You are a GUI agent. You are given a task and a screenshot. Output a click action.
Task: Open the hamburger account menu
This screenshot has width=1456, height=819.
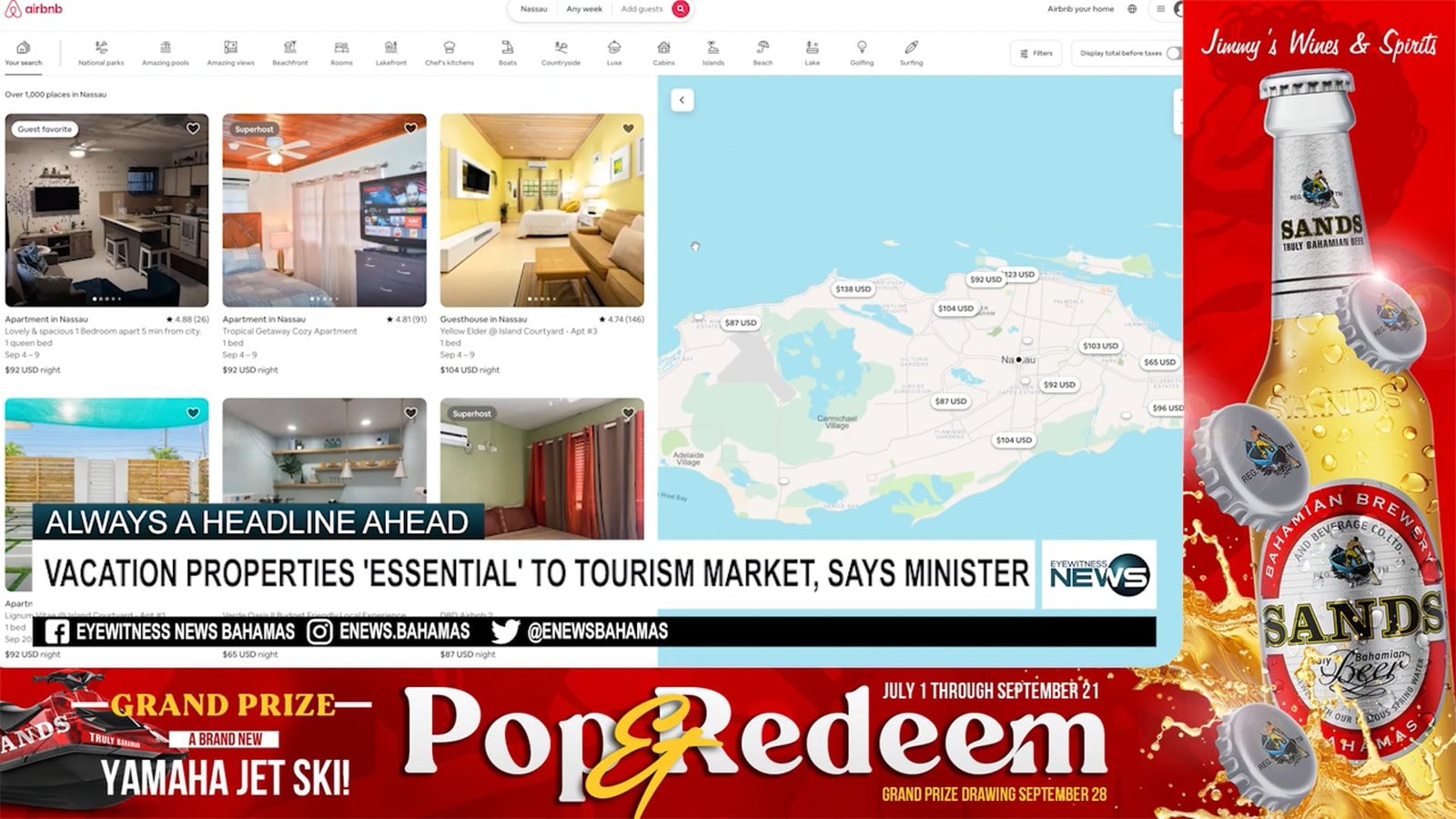pyautogui.click(x=1160, y=9)
